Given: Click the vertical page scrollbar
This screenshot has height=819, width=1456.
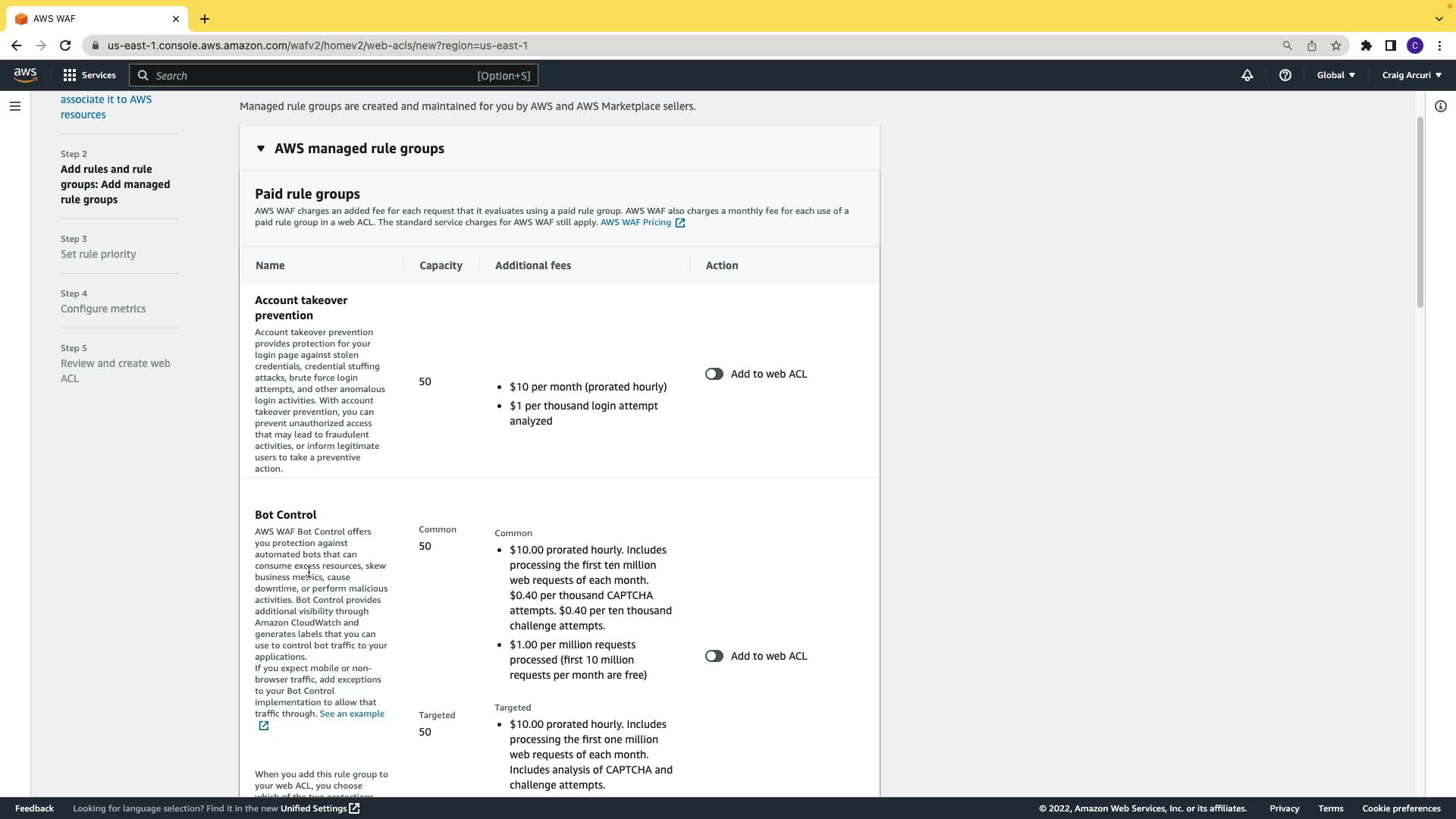Looking at the screenshot, I should (1420, 212).
